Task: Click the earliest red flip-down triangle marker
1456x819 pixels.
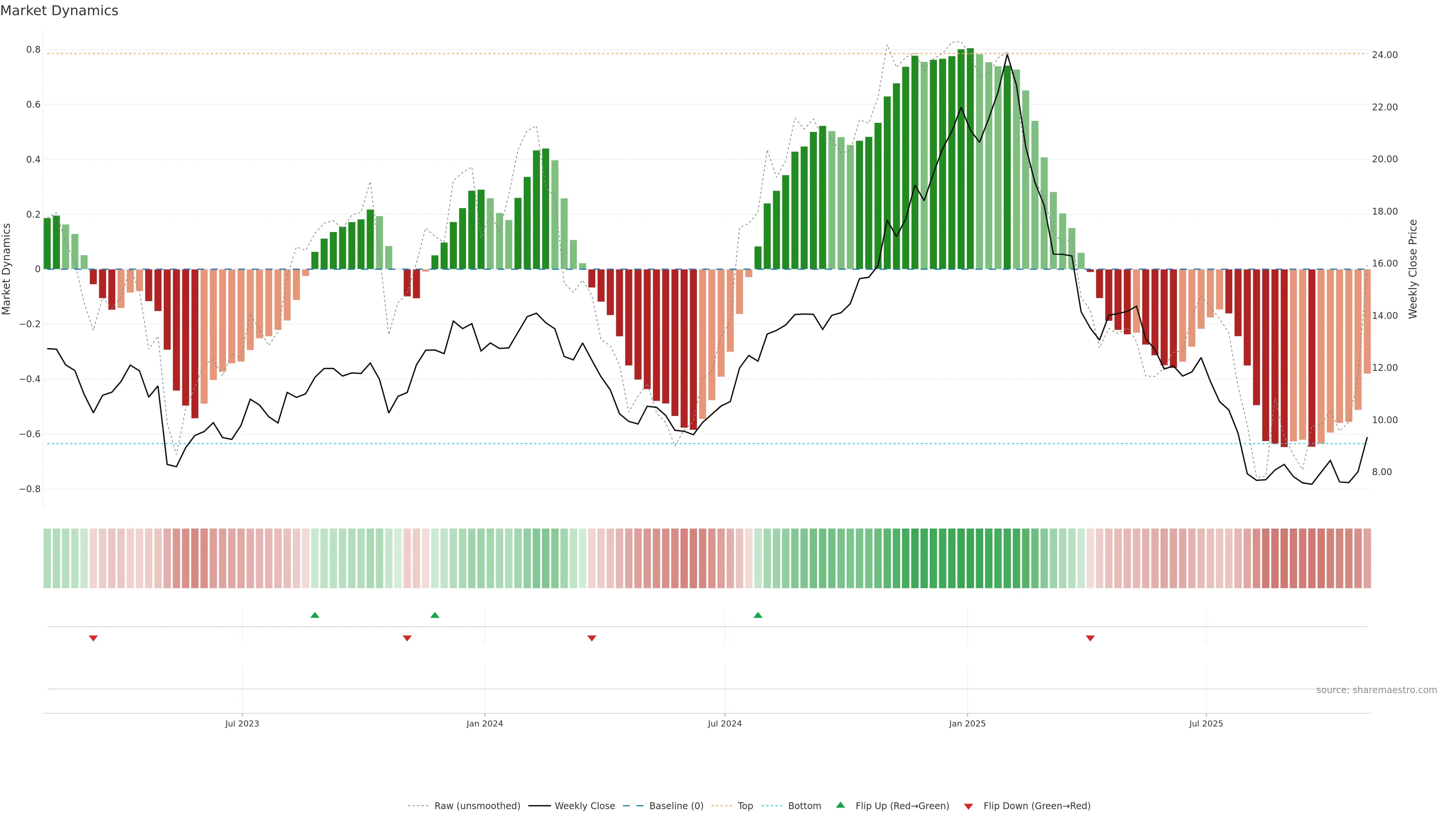Action: pos(93,638)
